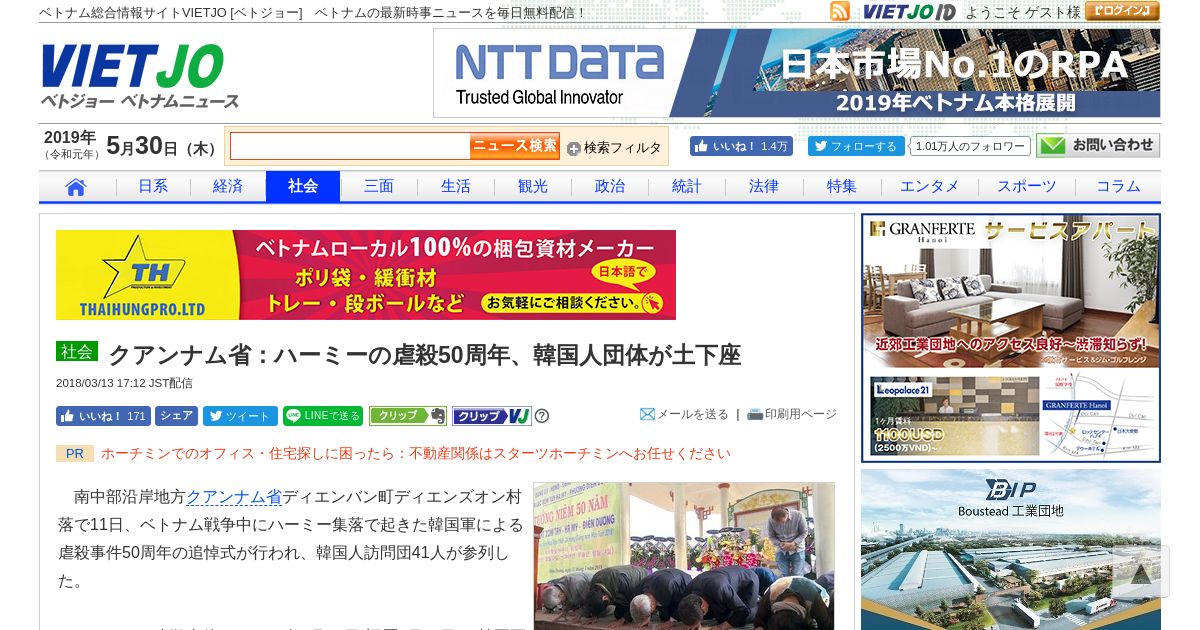Image resolution: width=1200 pixels, height=630 pixels.
Task: Open the エンタメ category tab
Action: point(929,187)
